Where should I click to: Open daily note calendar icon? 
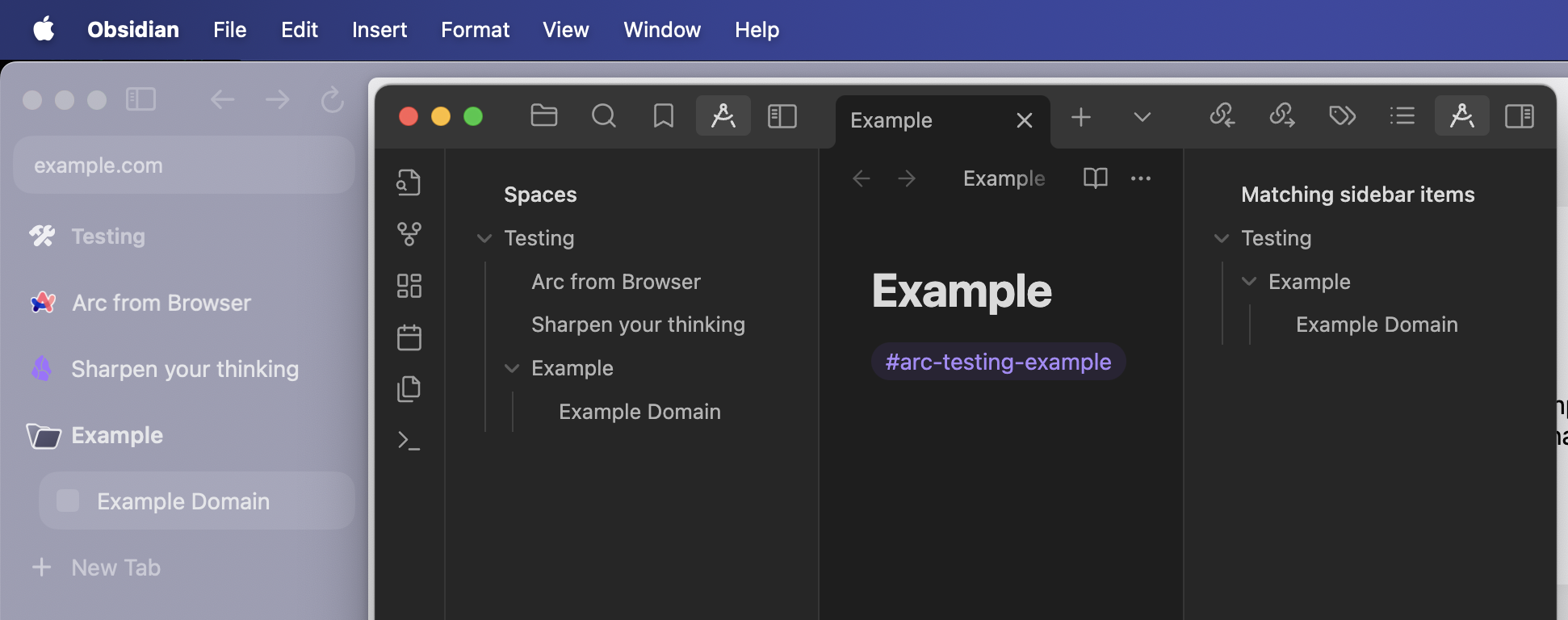point(409,337)
